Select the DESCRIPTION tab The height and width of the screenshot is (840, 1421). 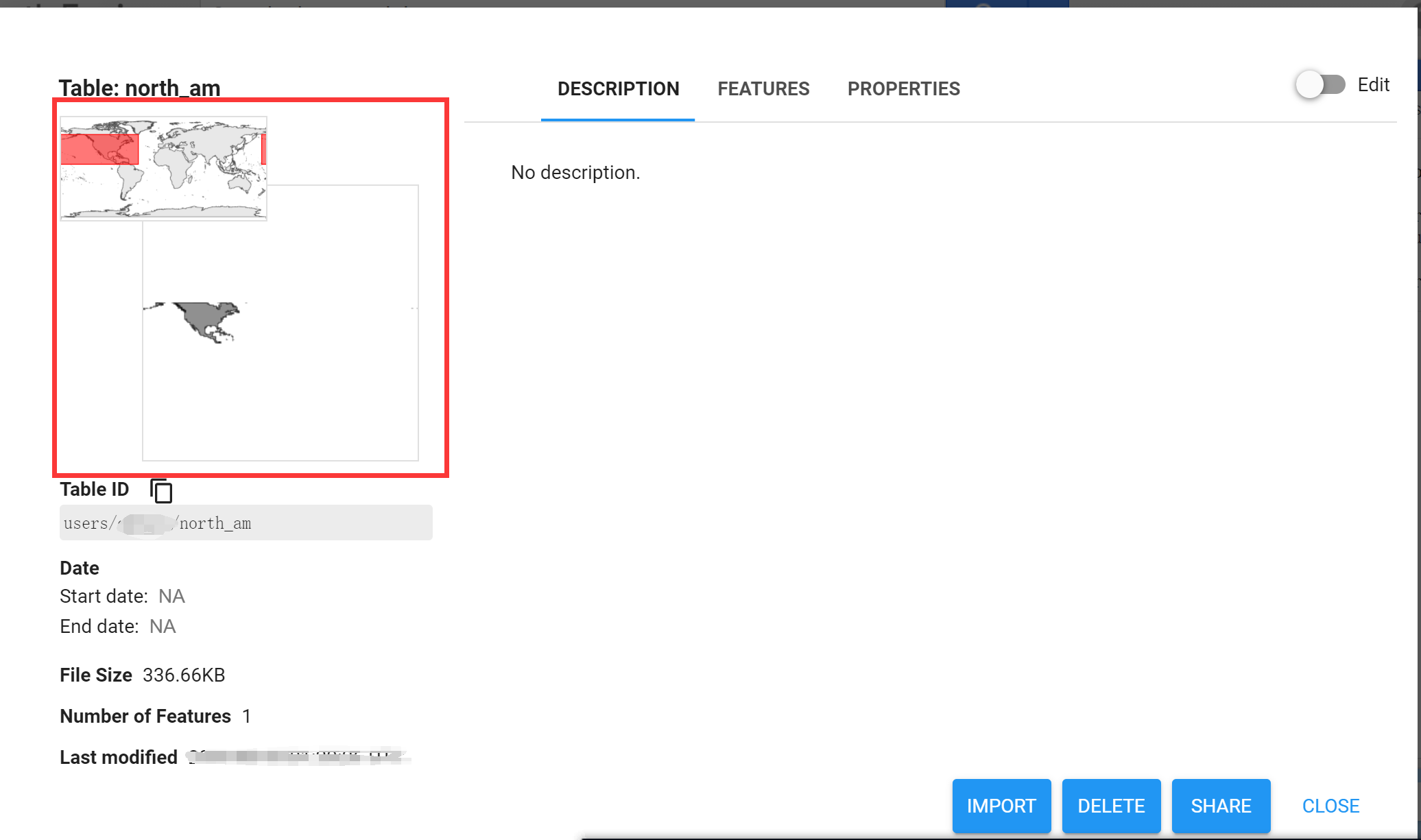click(x=618, y=89)
